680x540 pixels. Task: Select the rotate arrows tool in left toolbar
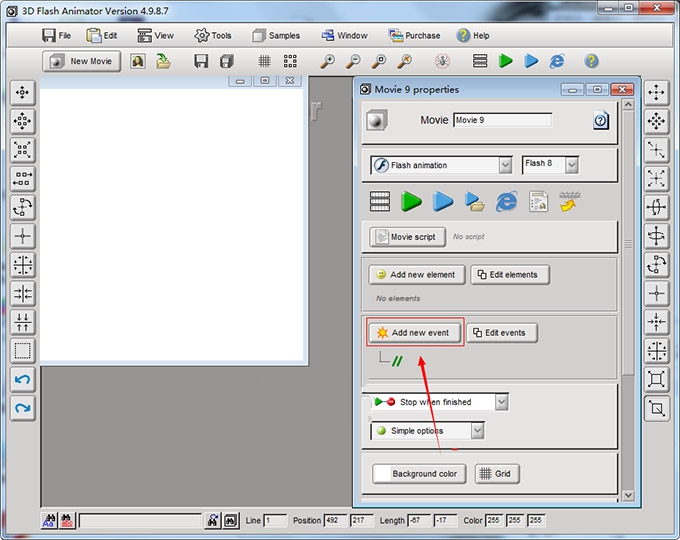23,207
